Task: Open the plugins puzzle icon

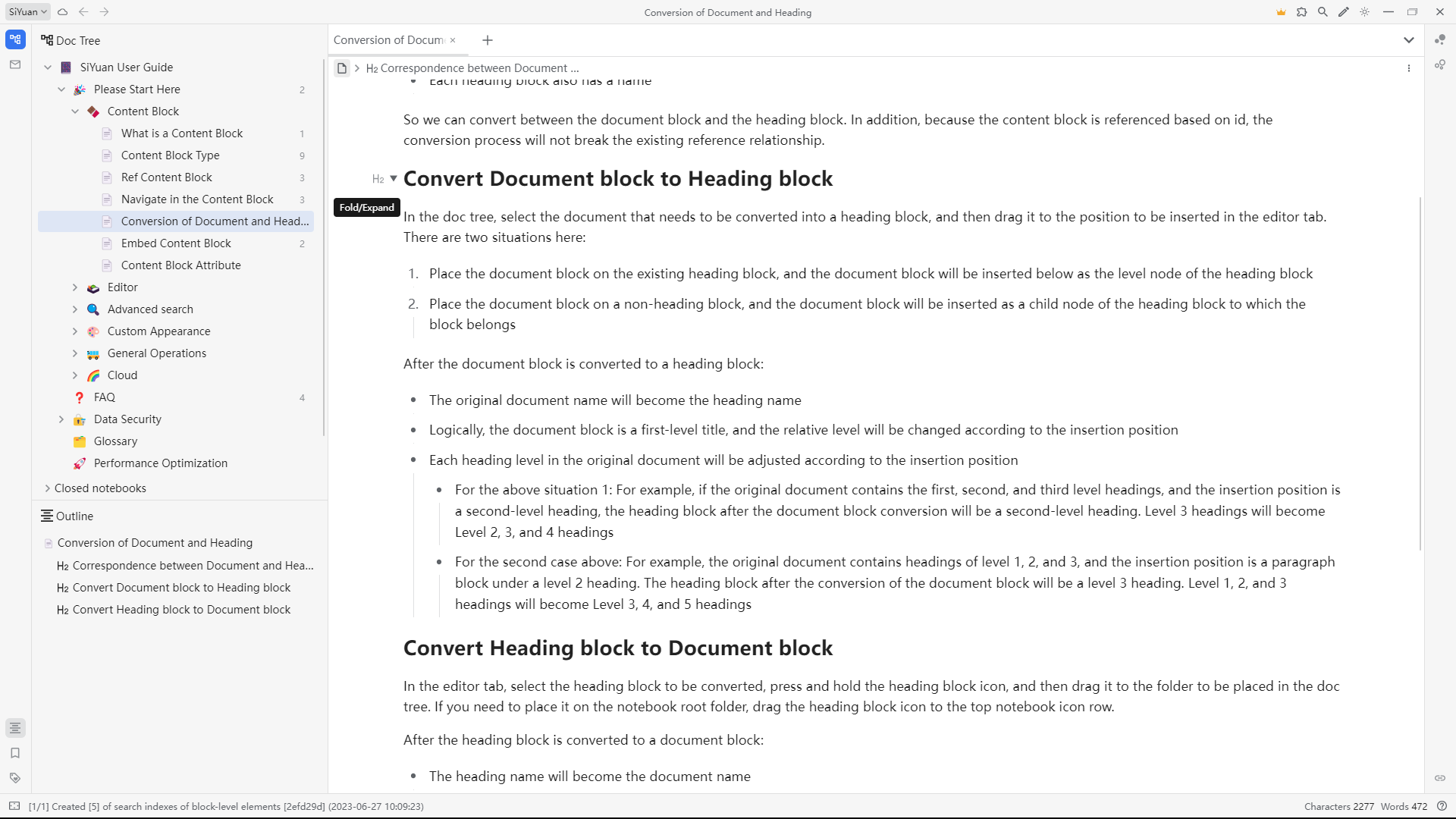Action: [1302, 12]
